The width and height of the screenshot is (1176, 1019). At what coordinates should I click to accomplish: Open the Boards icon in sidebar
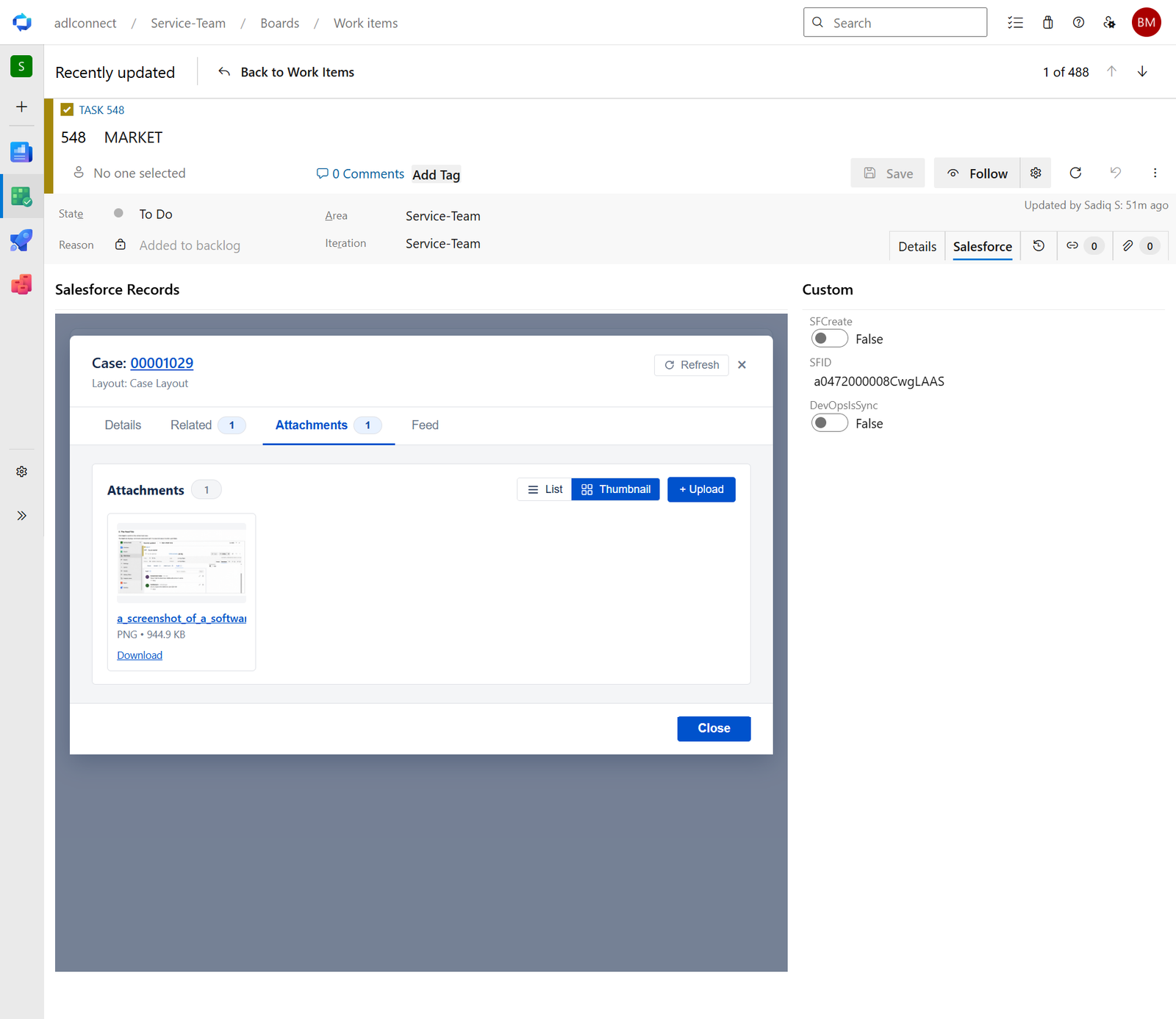click(x=21, y=196)
